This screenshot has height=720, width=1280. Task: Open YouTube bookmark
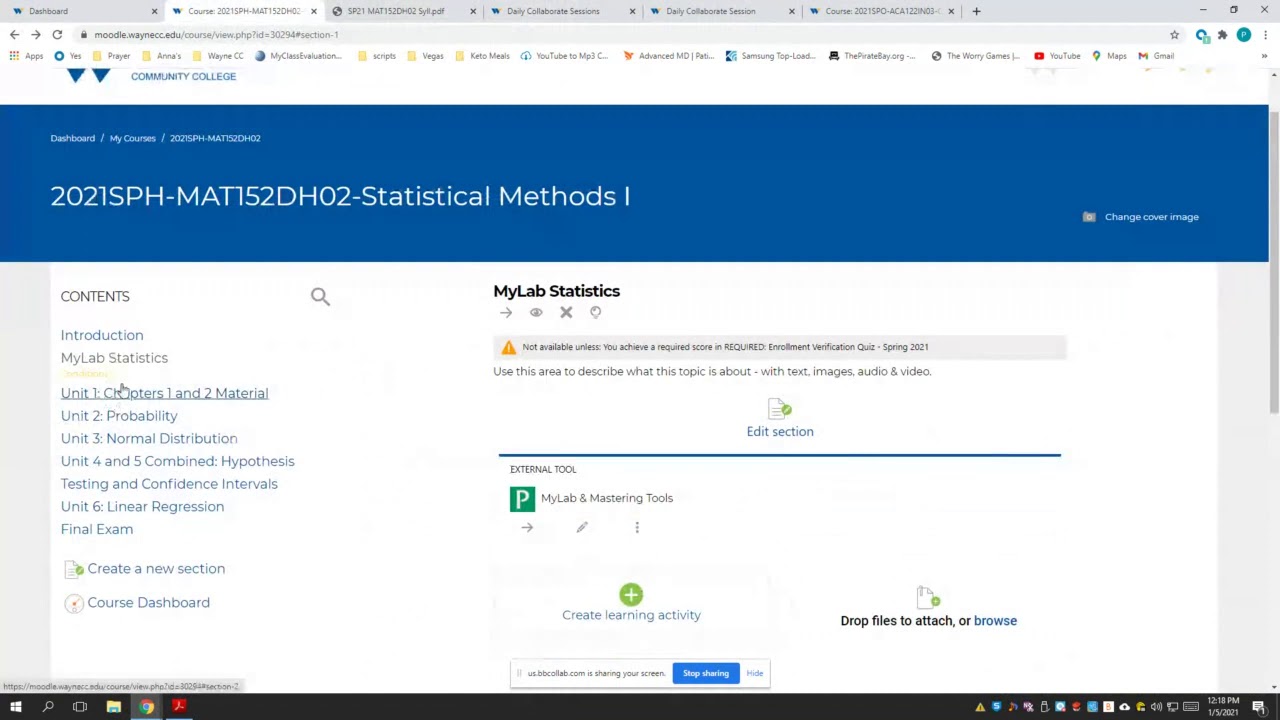1057,56
